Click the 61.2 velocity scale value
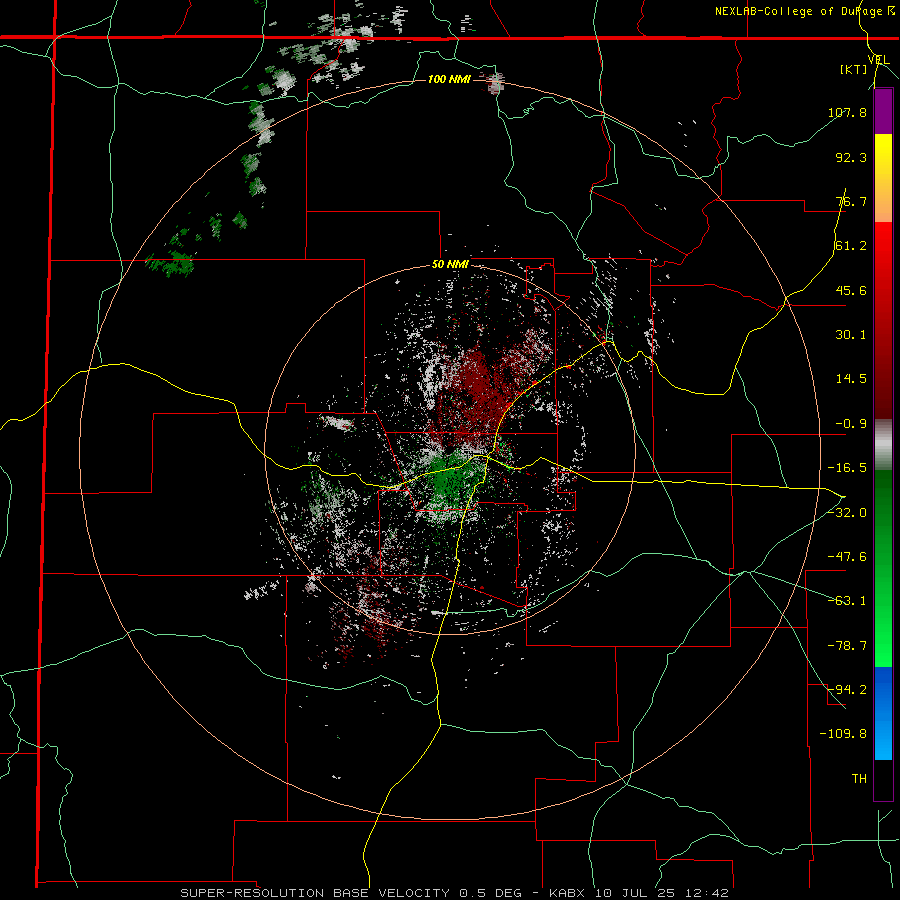The image size is (900, 900). point(851,246)
